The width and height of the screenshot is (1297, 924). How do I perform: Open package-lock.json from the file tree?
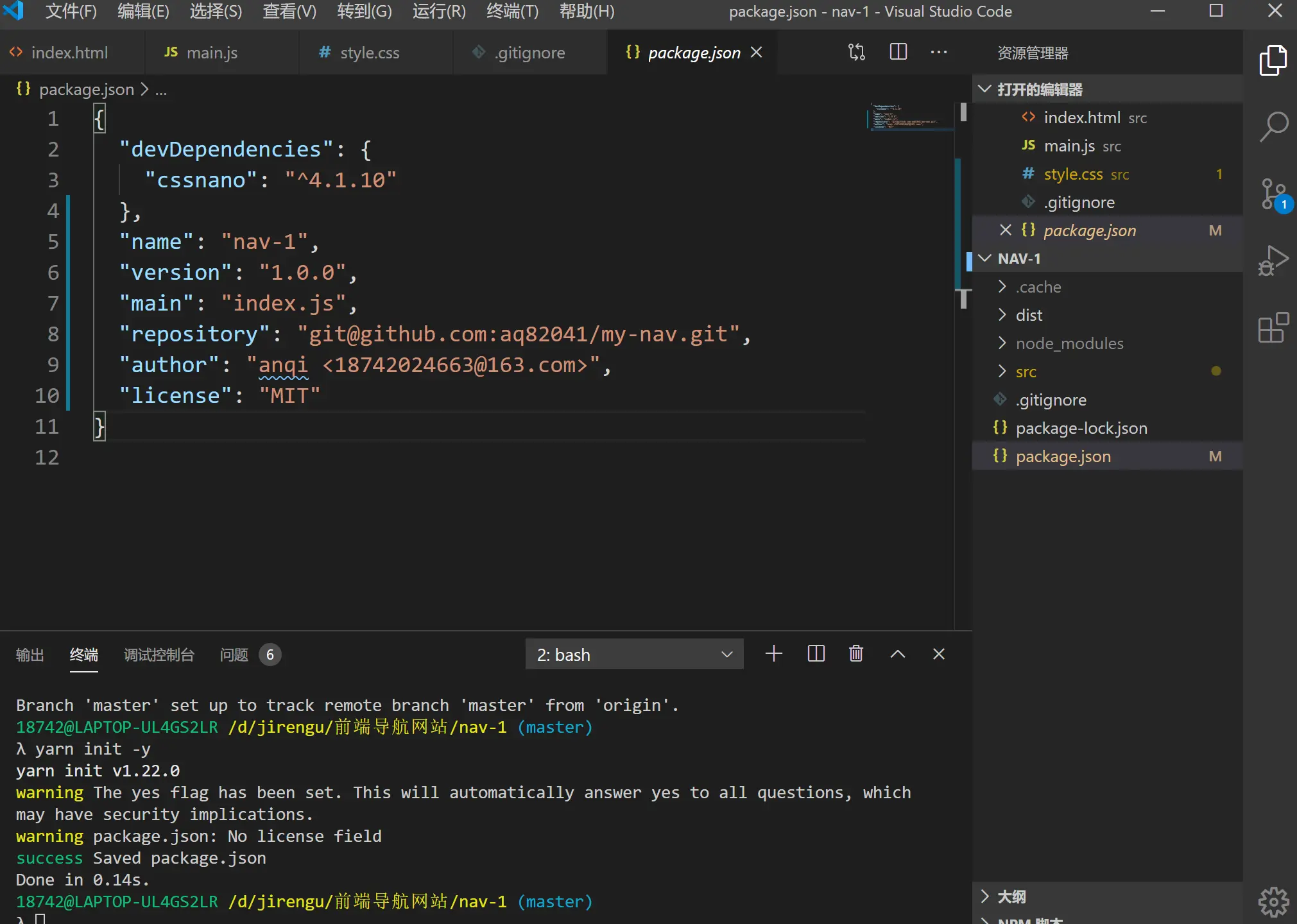click(x=1081, y=428)
